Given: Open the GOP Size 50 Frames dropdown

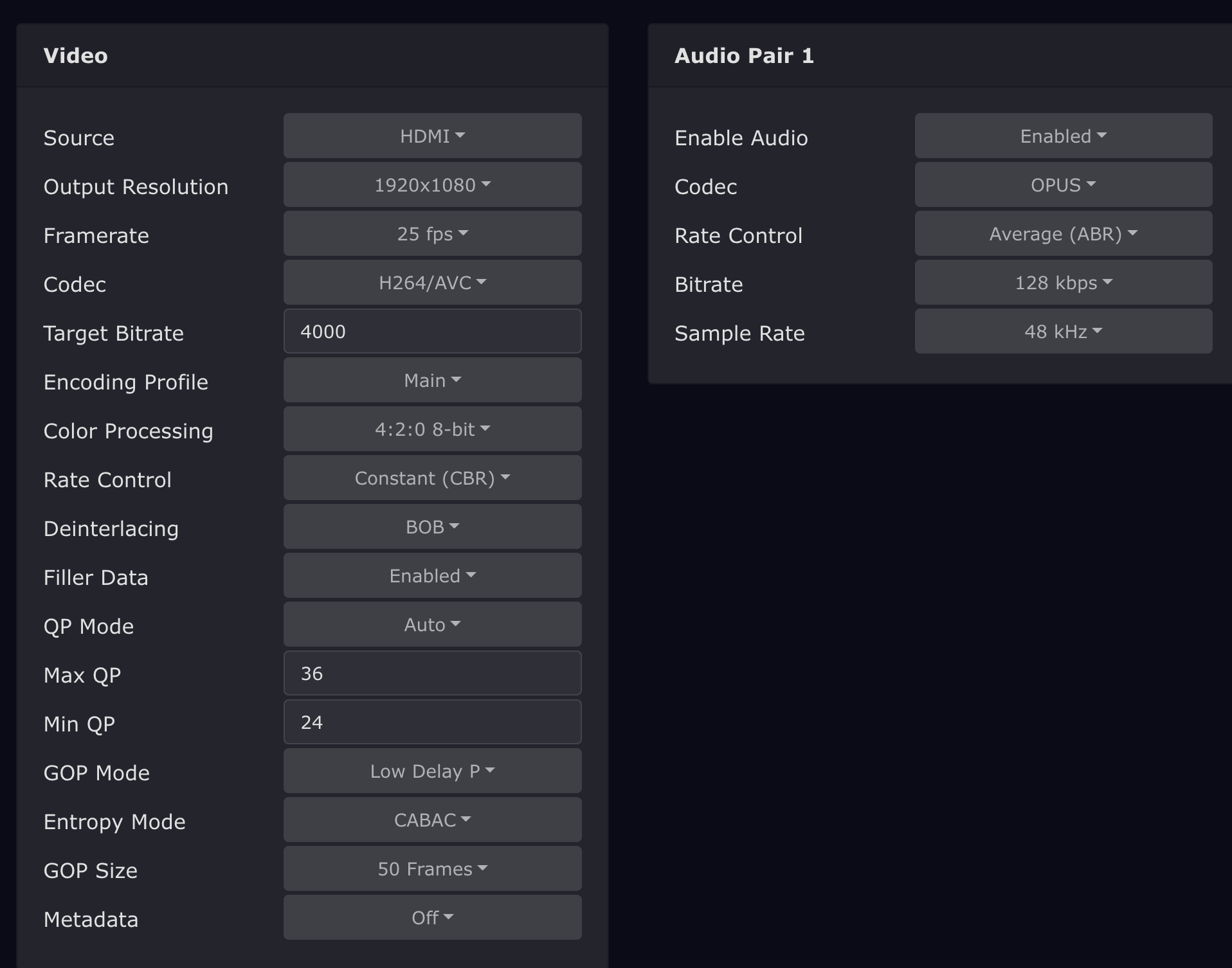Looking at the screenshot, I should (x=432, y=869).
